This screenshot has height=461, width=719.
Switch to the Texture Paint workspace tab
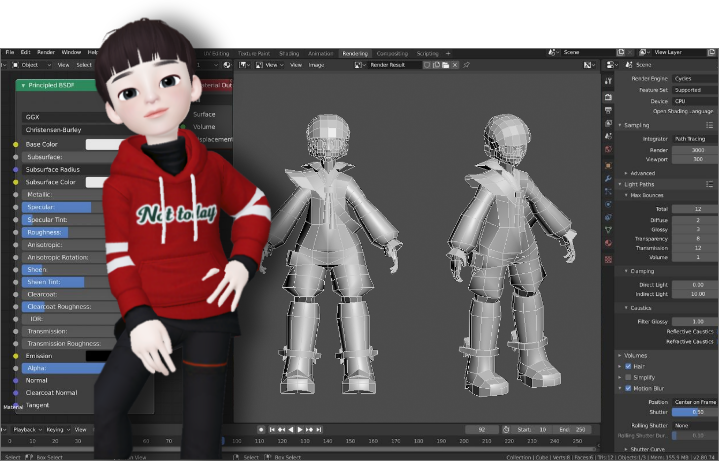(254, 54)
